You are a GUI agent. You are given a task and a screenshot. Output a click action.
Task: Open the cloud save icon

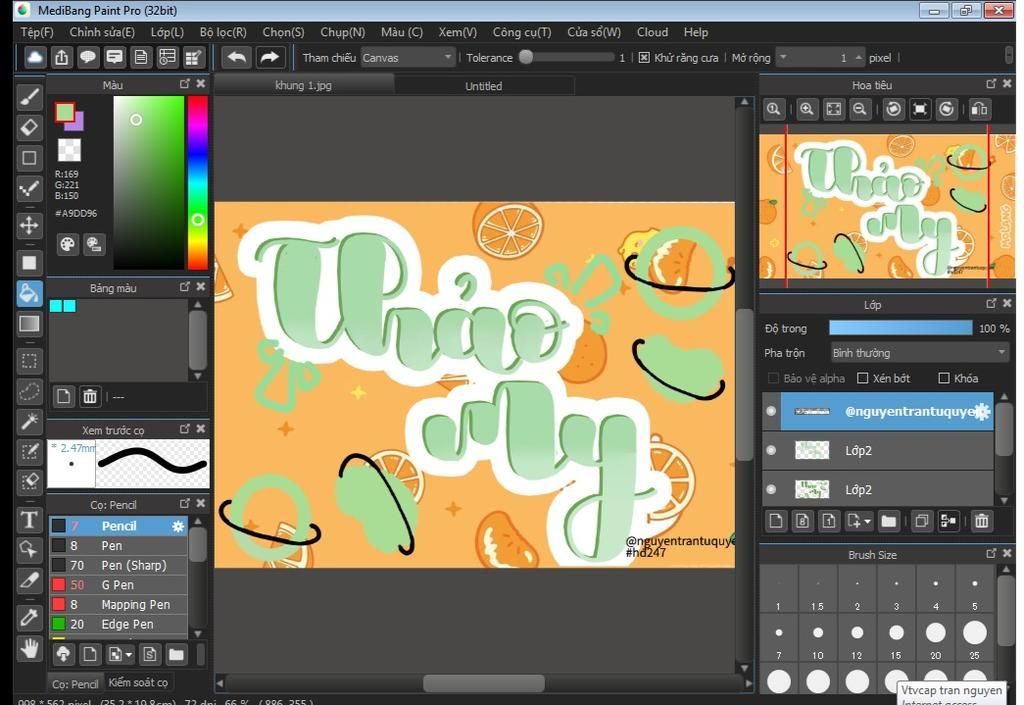35,57
